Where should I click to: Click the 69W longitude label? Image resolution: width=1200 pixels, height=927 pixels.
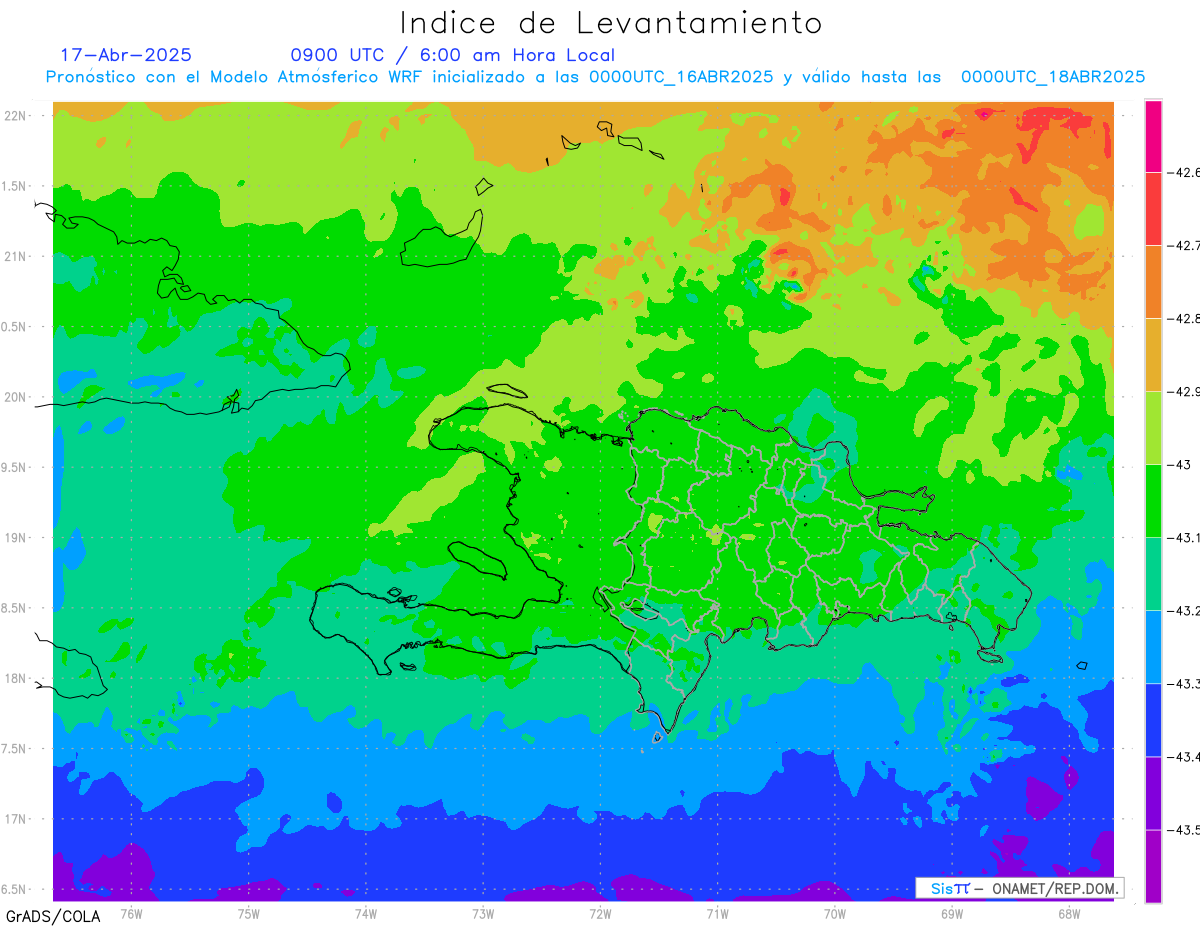(x=951, y=912)
